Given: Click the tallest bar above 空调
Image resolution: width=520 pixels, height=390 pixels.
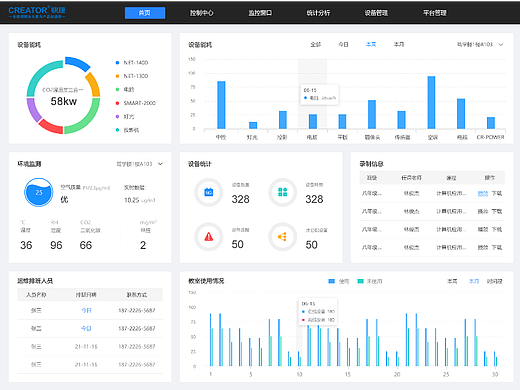Looking at the screenshot, I should click(x=431, y=102).
